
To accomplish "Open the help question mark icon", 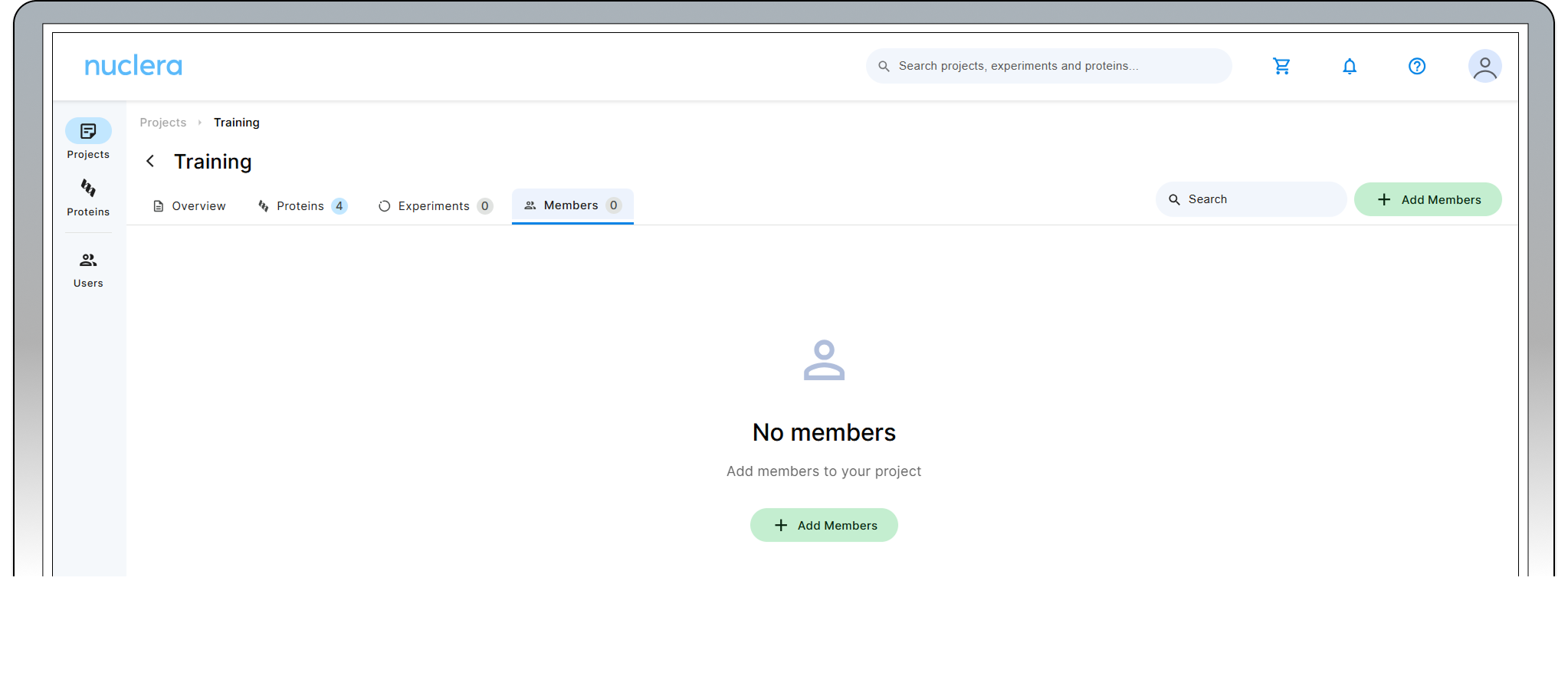I will (1416, 67).
